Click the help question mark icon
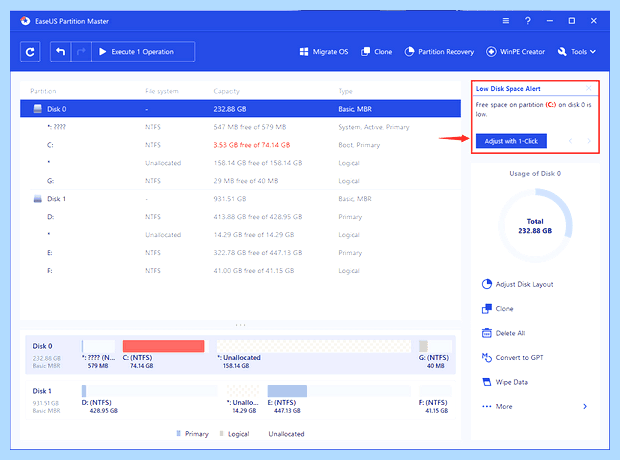Image resolution: width=620 pixels, height=460 pixels. tap(527, 21)
